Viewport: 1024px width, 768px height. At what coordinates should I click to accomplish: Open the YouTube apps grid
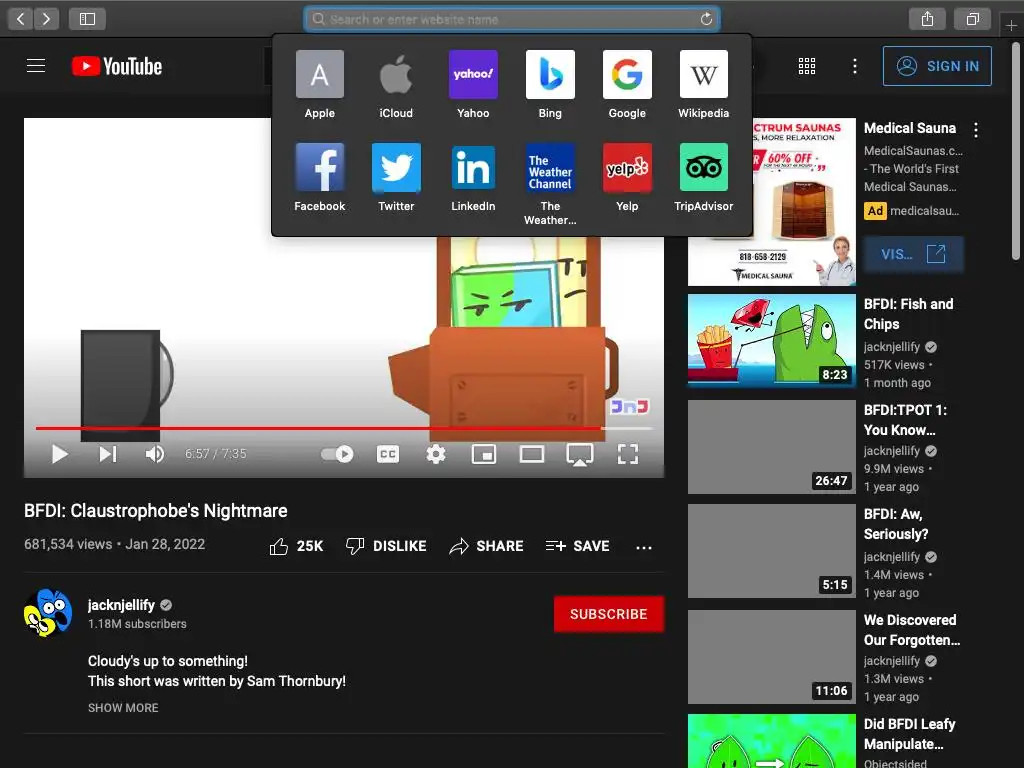click(807, 66)
